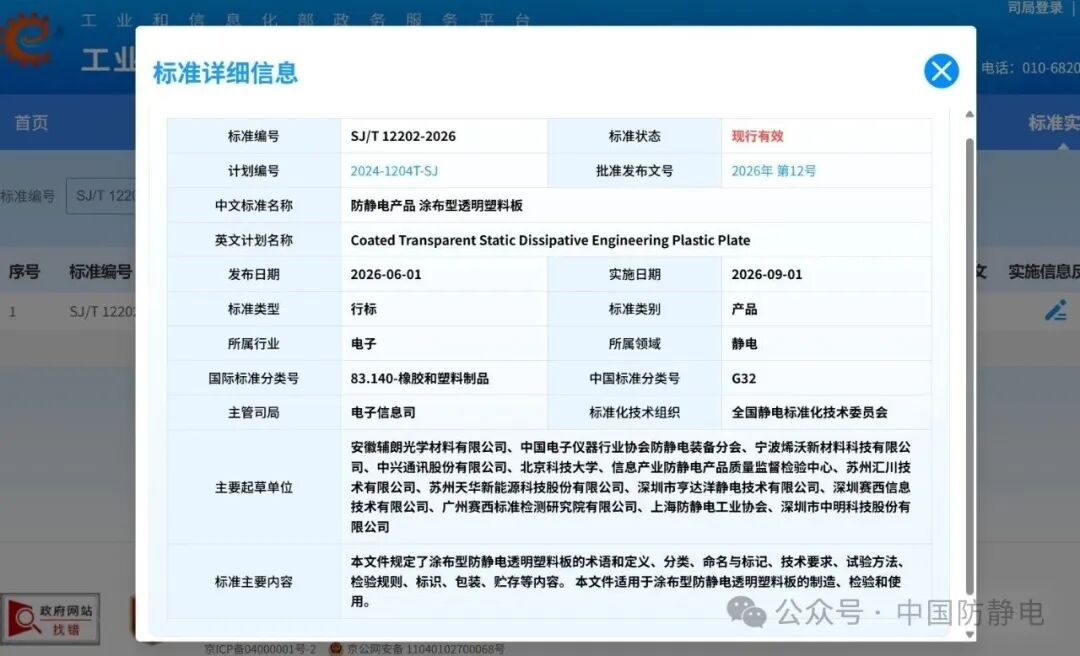1080x656 pixels.
Task: Click 批准发布文号 label cell
Action: pyautogui.click(x=634, y=171)
